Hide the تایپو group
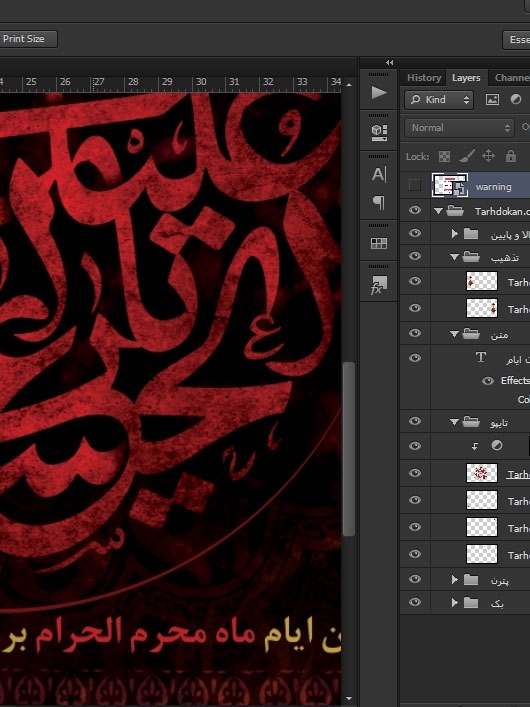Image resolution: width=530 pixels, height=707 pixels. 415,421
